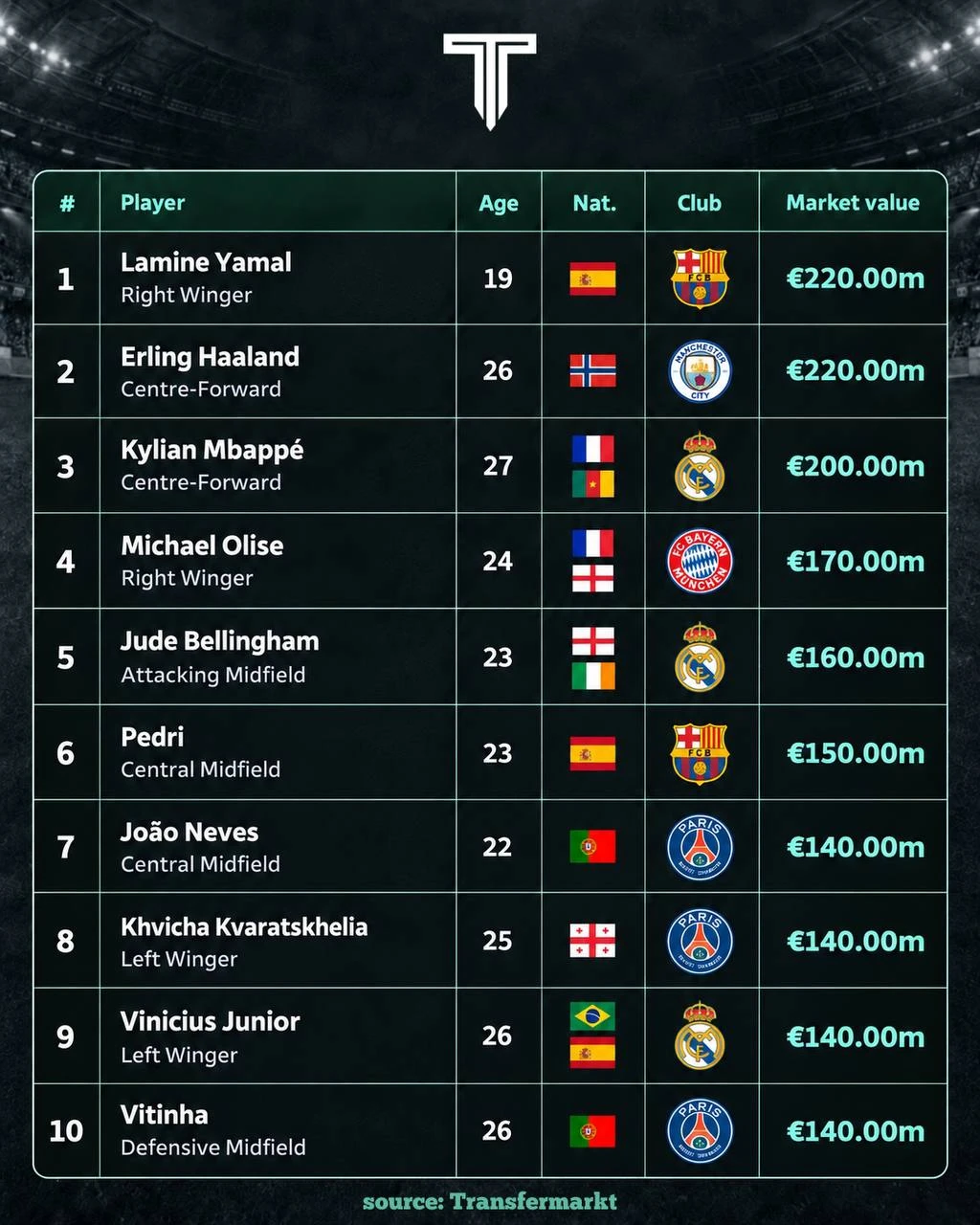Image resolution: width=980 pixels, height=1225 pixels.
Task: Open Erling Haaland's player name
Action: click(210, 357)
